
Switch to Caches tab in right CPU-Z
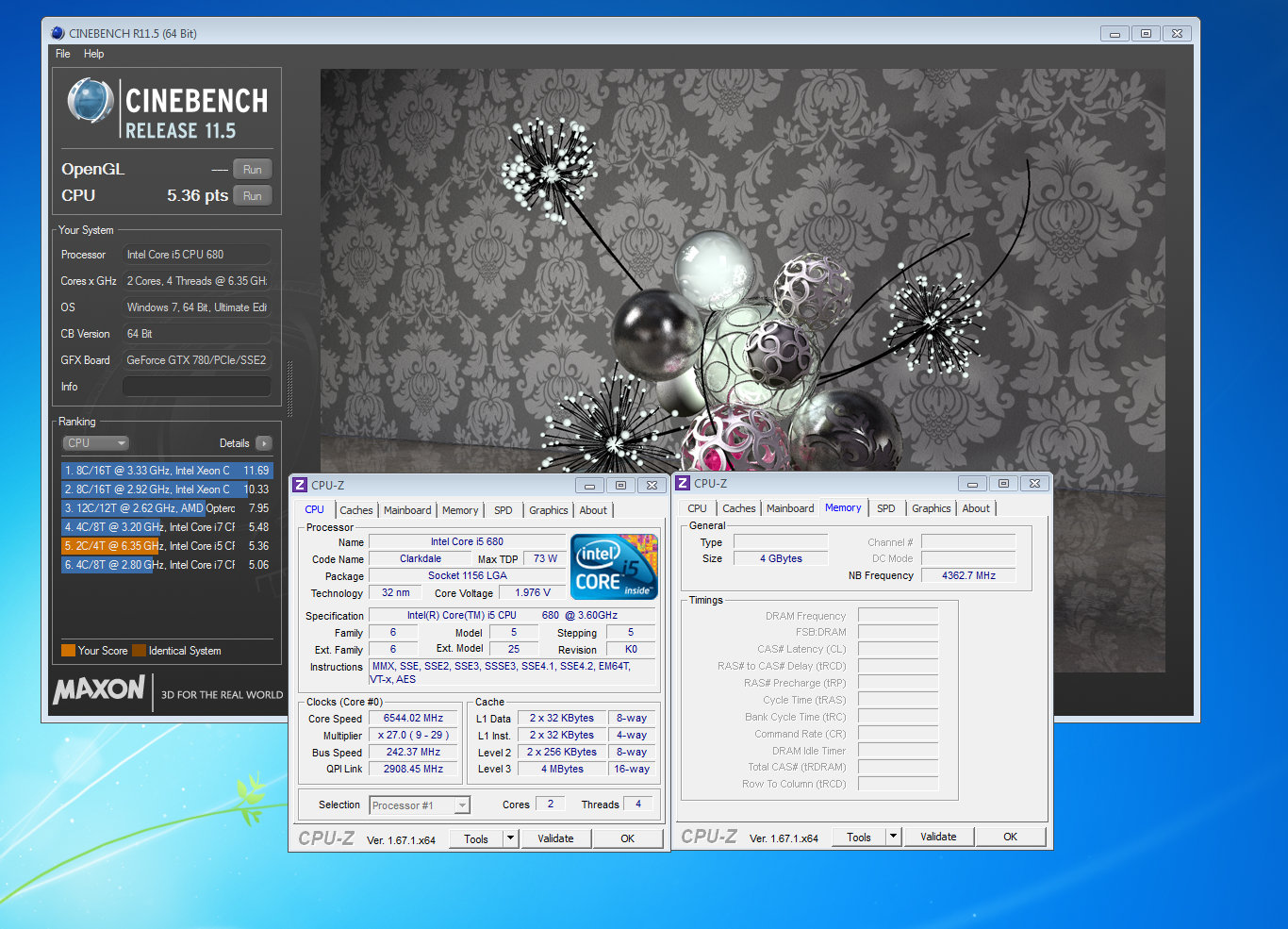pos(739,508)
